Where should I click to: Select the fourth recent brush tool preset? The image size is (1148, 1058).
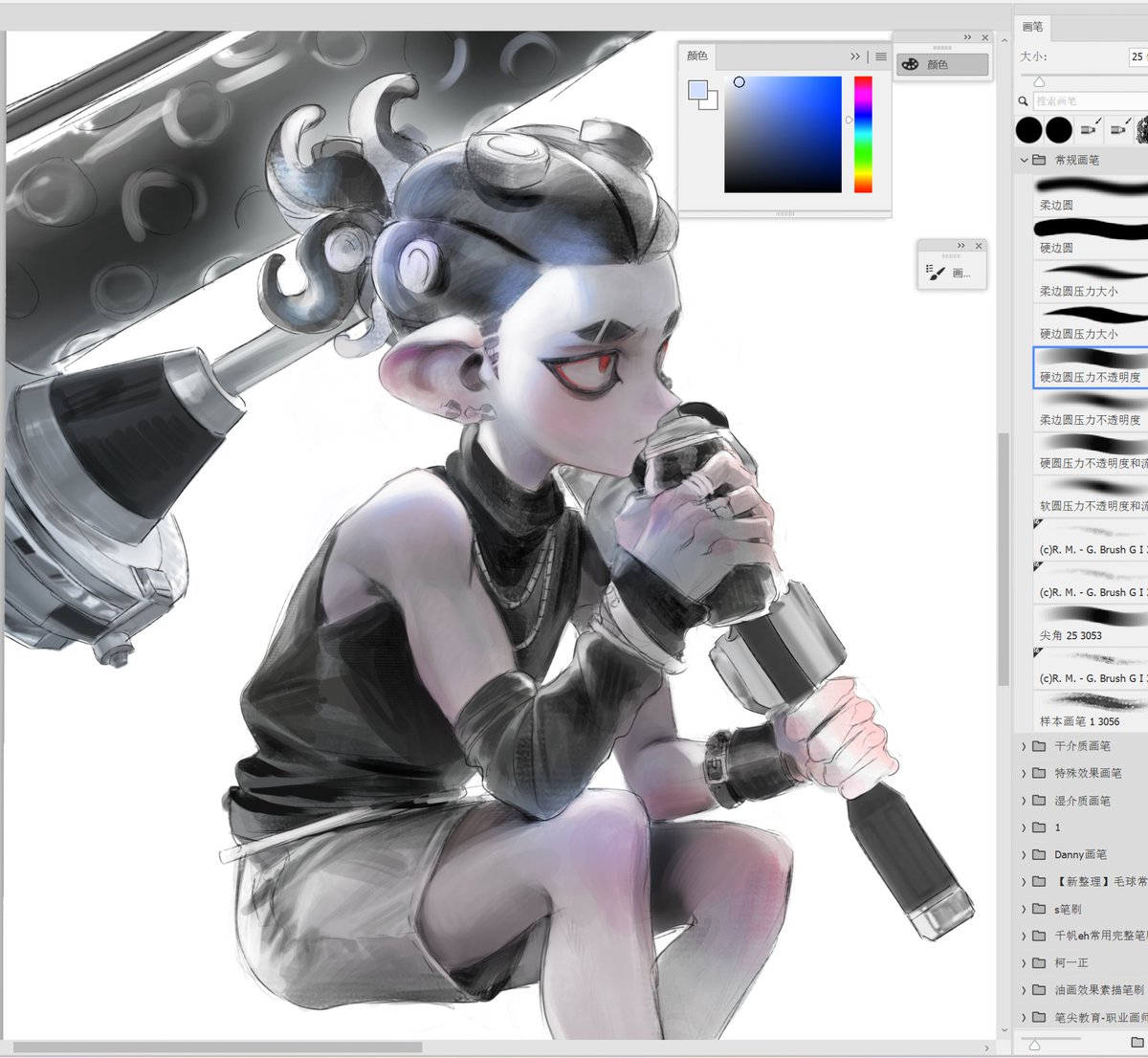click(1118, 129)
